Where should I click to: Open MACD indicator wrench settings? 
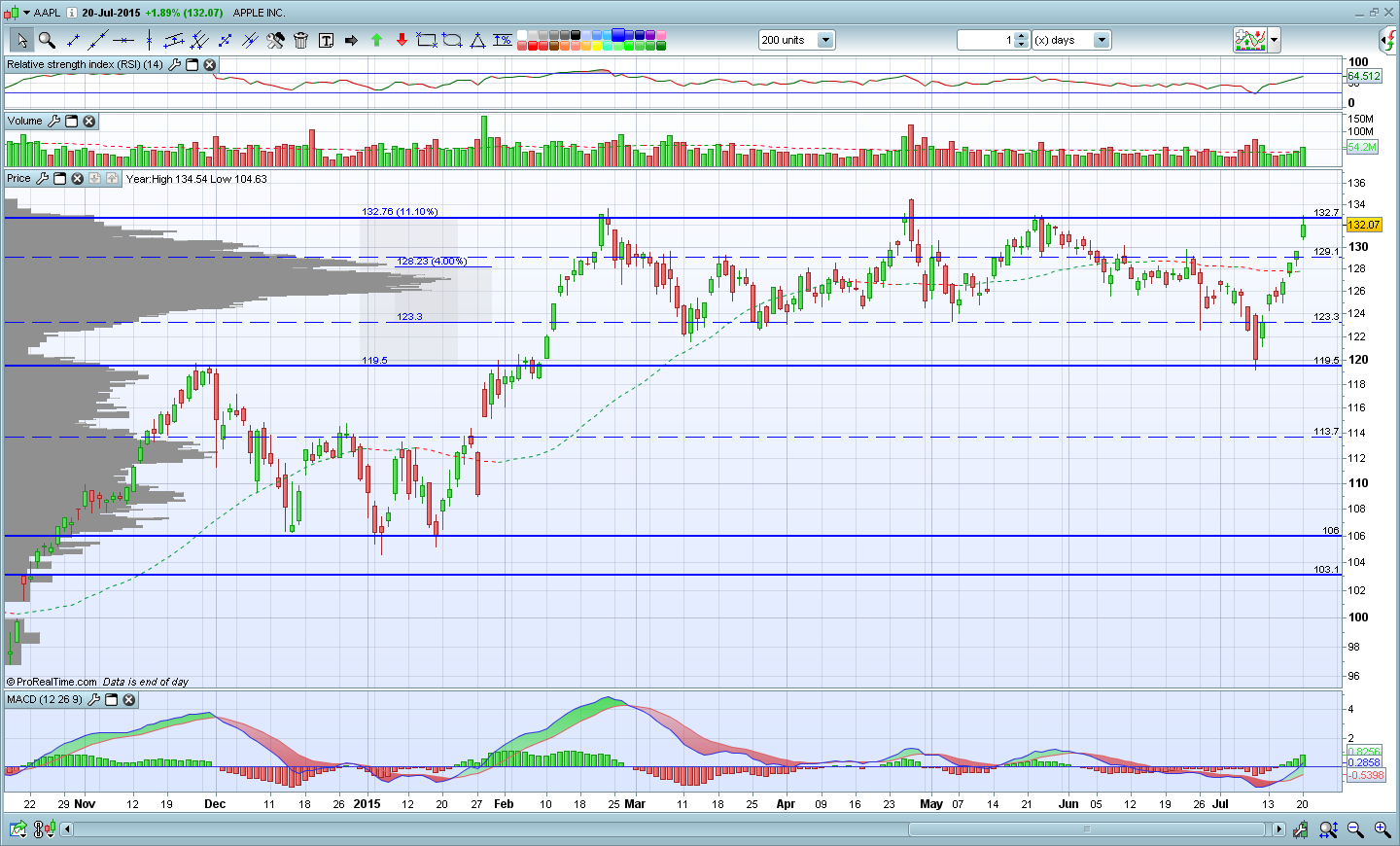pyautogui.click(x=94, y=699)
